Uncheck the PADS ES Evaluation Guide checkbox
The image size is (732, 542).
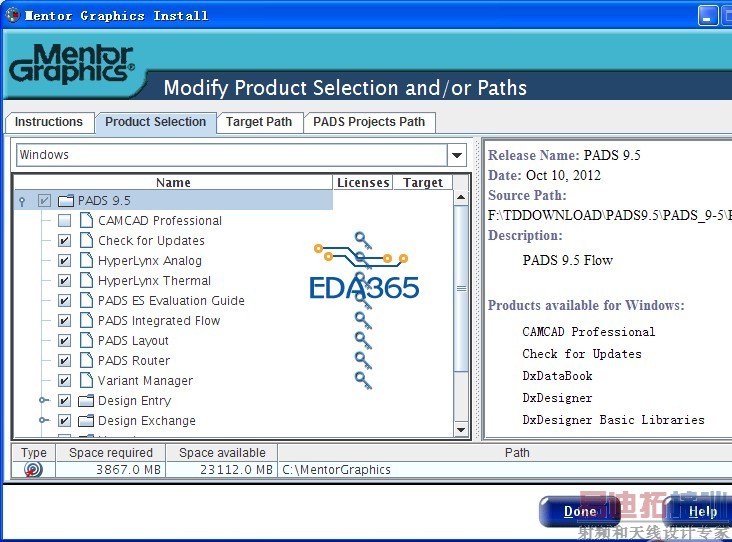64,300
